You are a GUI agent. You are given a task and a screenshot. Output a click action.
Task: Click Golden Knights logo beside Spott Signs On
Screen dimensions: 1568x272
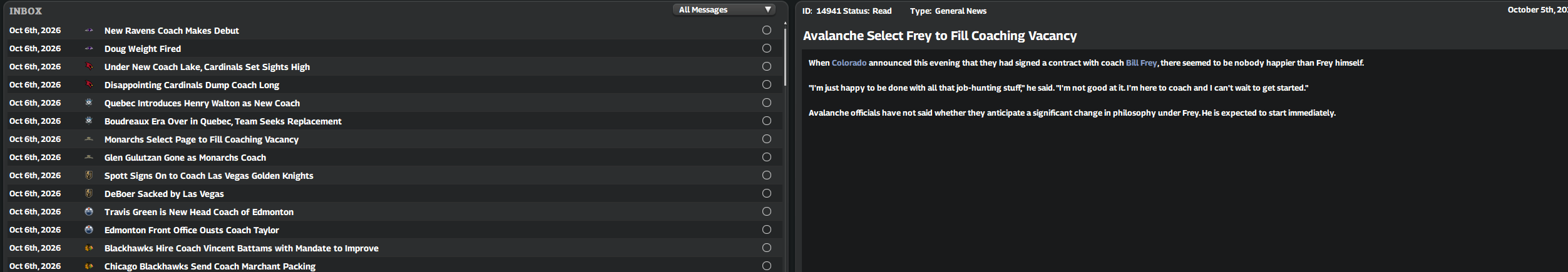89,176
